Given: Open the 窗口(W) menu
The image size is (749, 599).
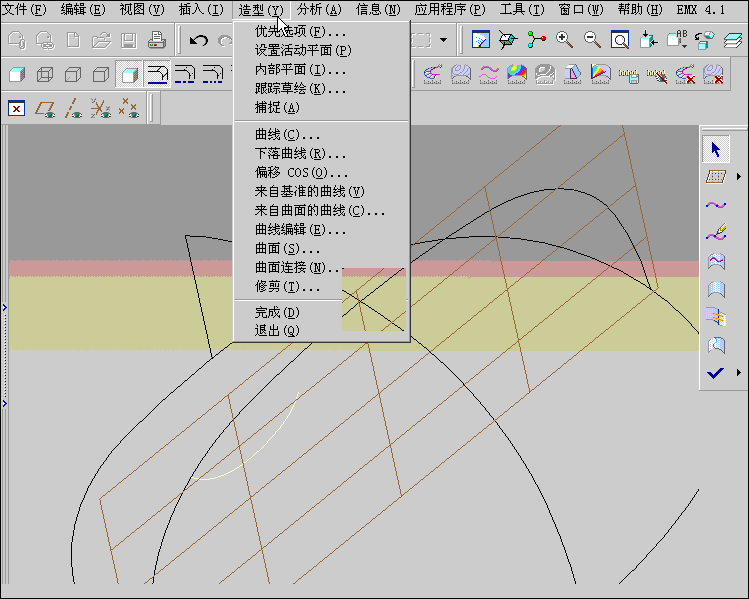Looking at the screenshot, I should (x=581, y=9).
